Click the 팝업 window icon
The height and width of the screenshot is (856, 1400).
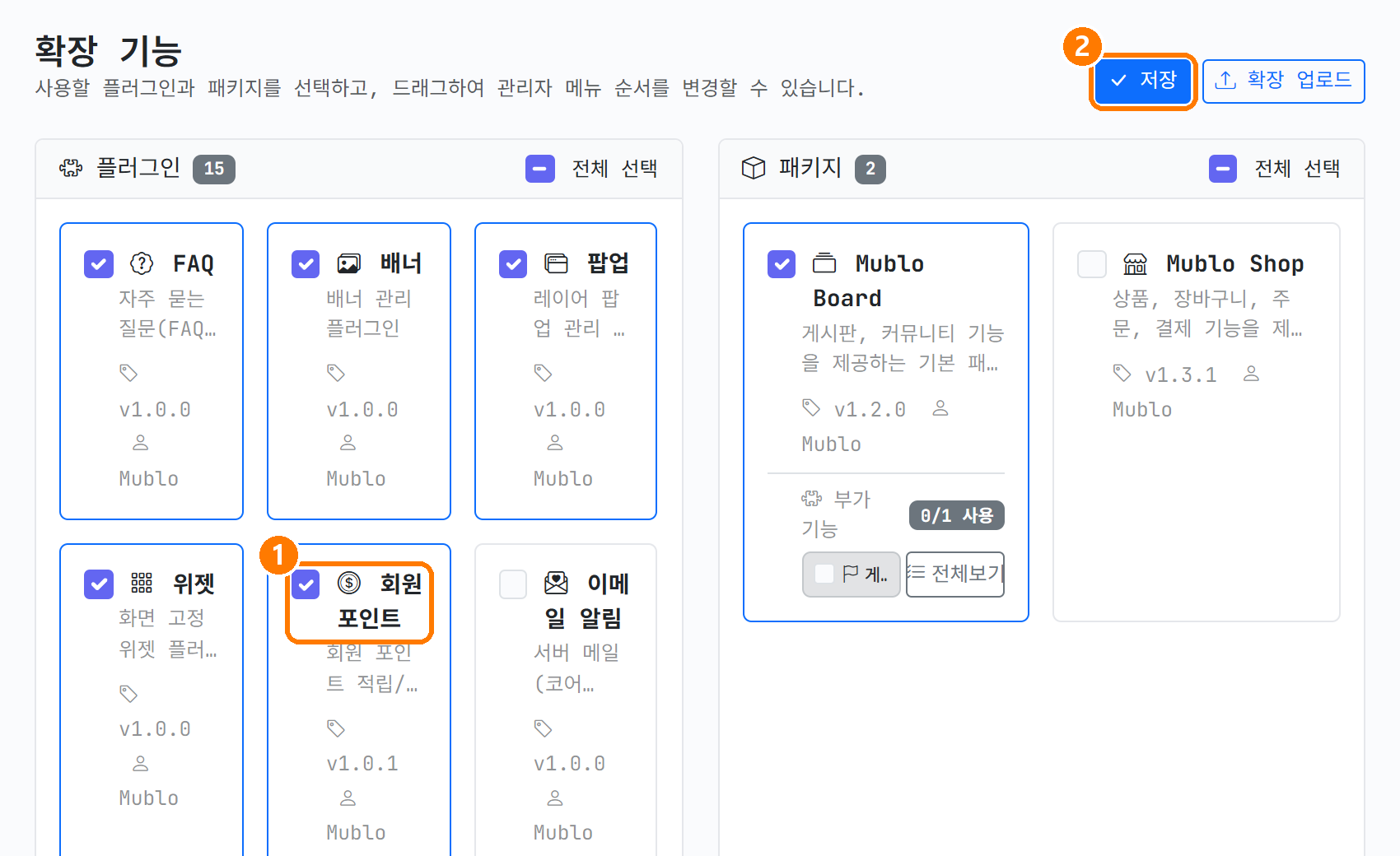tap(557, 263)
